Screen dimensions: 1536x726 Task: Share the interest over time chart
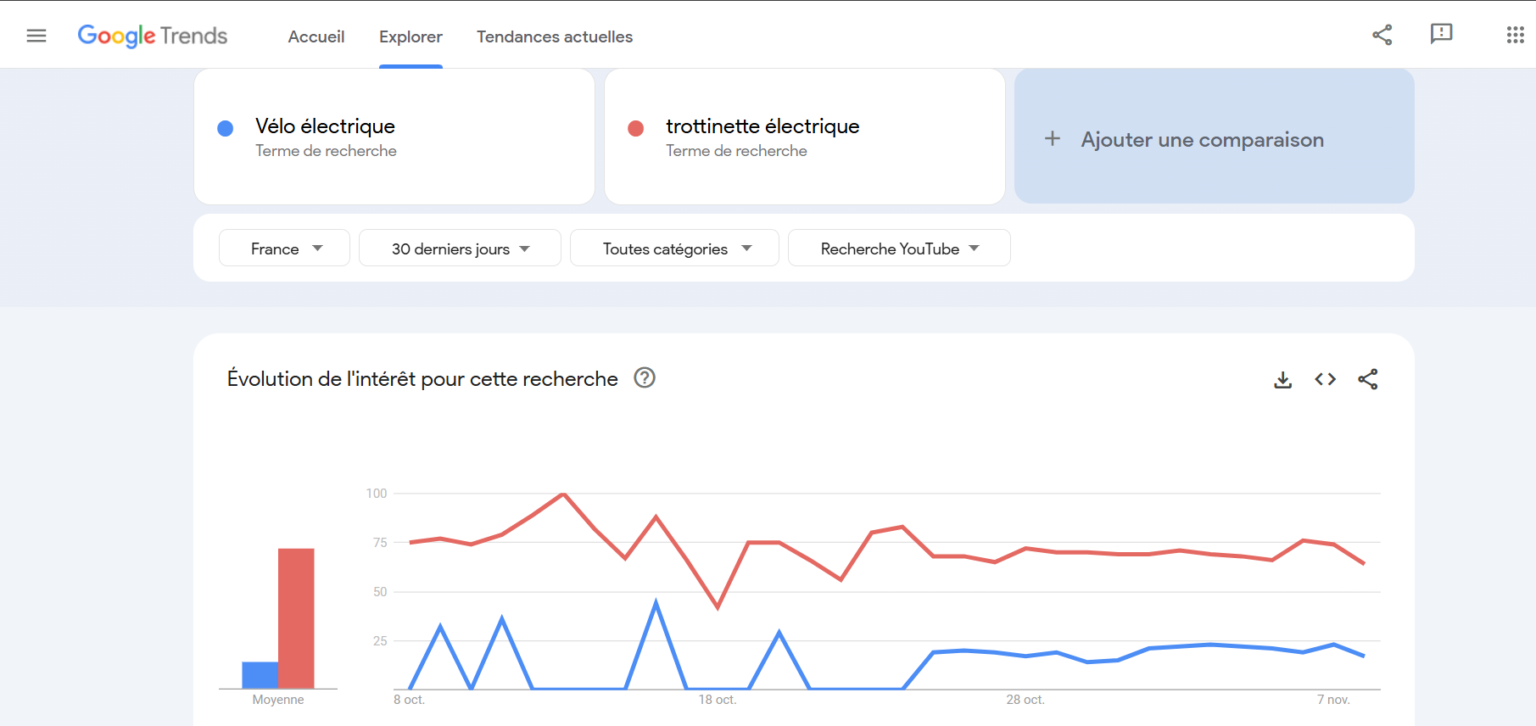pos(1367,379)
